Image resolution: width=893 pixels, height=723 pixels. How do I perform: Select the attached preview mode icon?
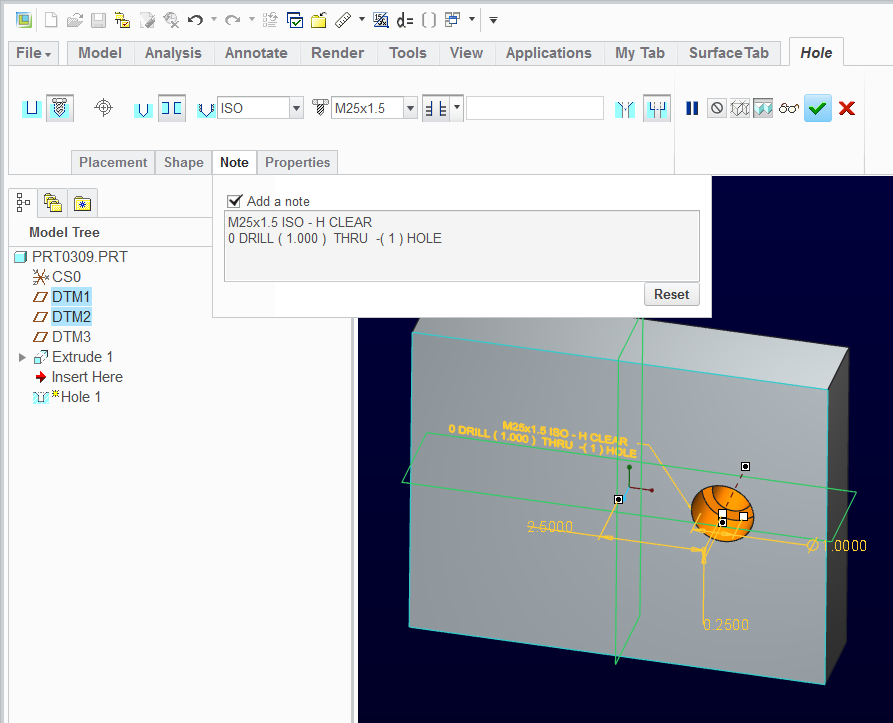point(763,108)
